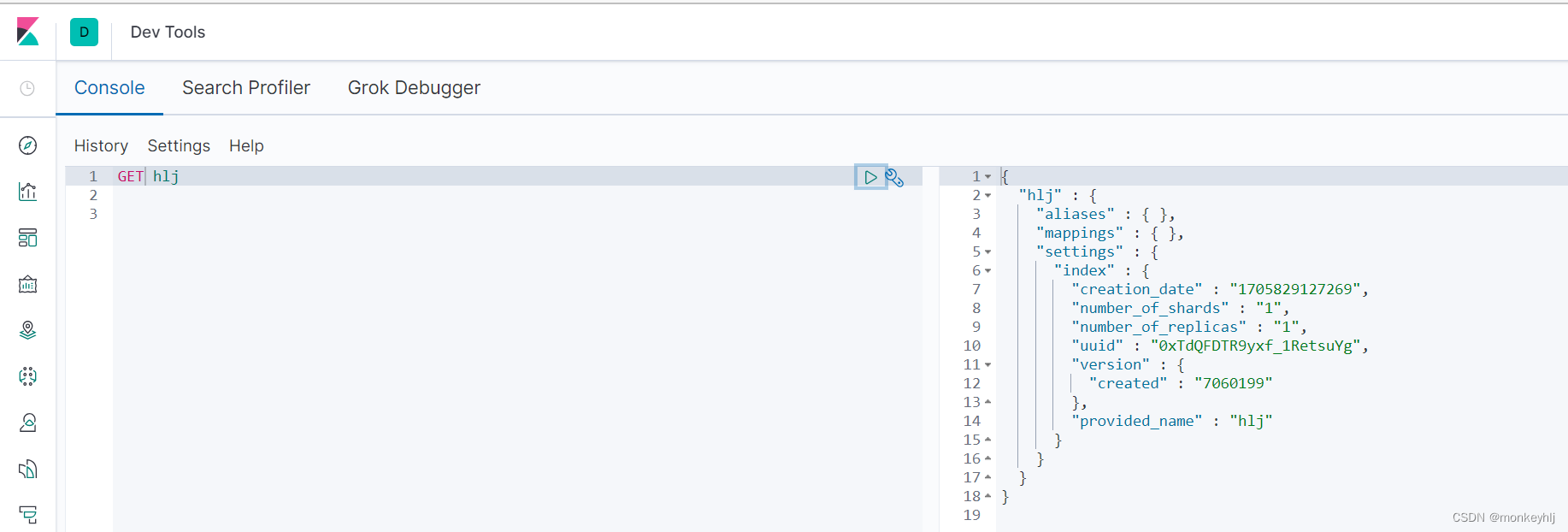This screenshot has width=1568, height=532.
Task: Click the "number_of_shards" line
Action: [x=1180, y=308]
